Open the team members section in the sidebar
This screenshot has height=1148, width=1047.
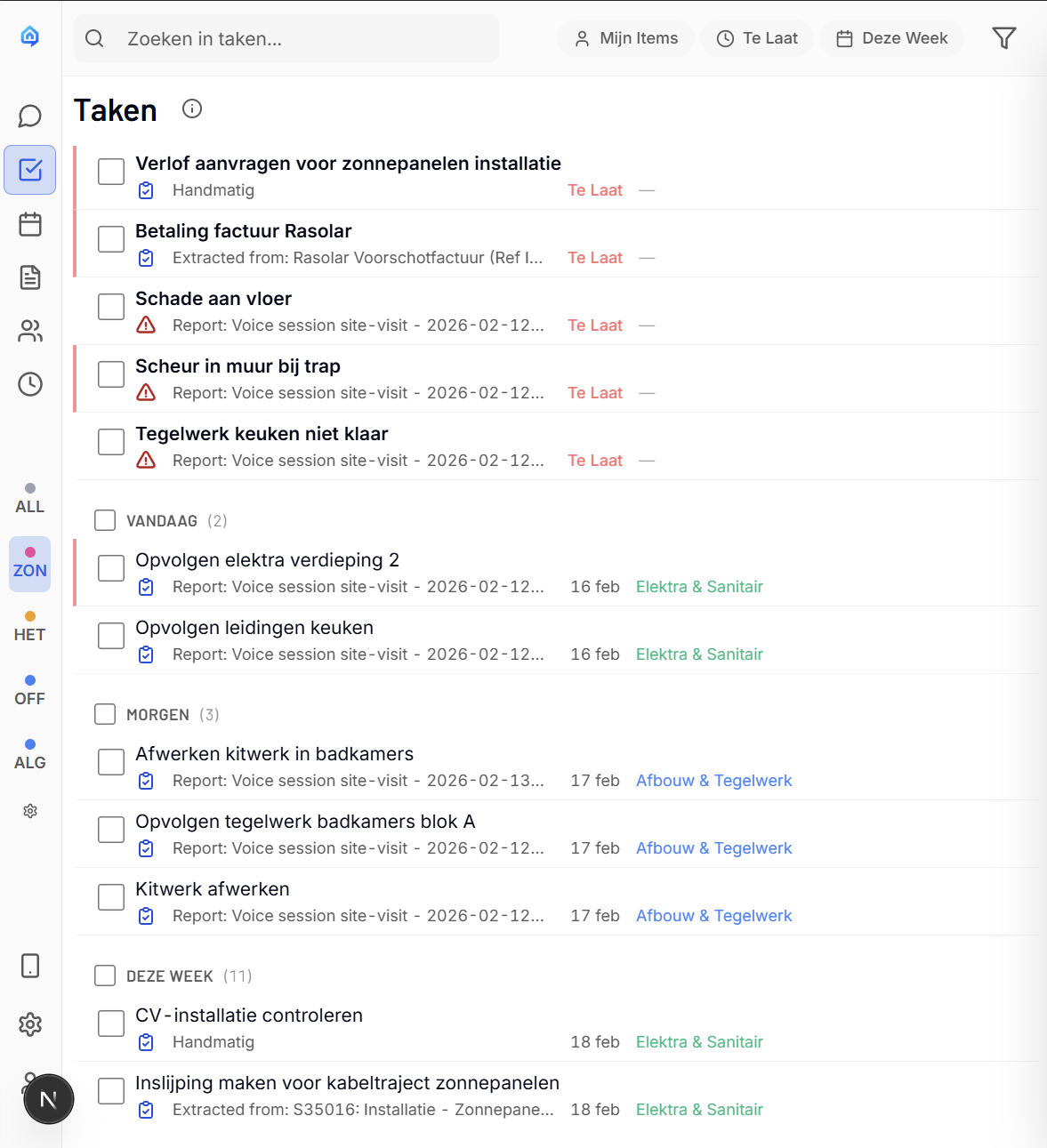coord(30,331)
